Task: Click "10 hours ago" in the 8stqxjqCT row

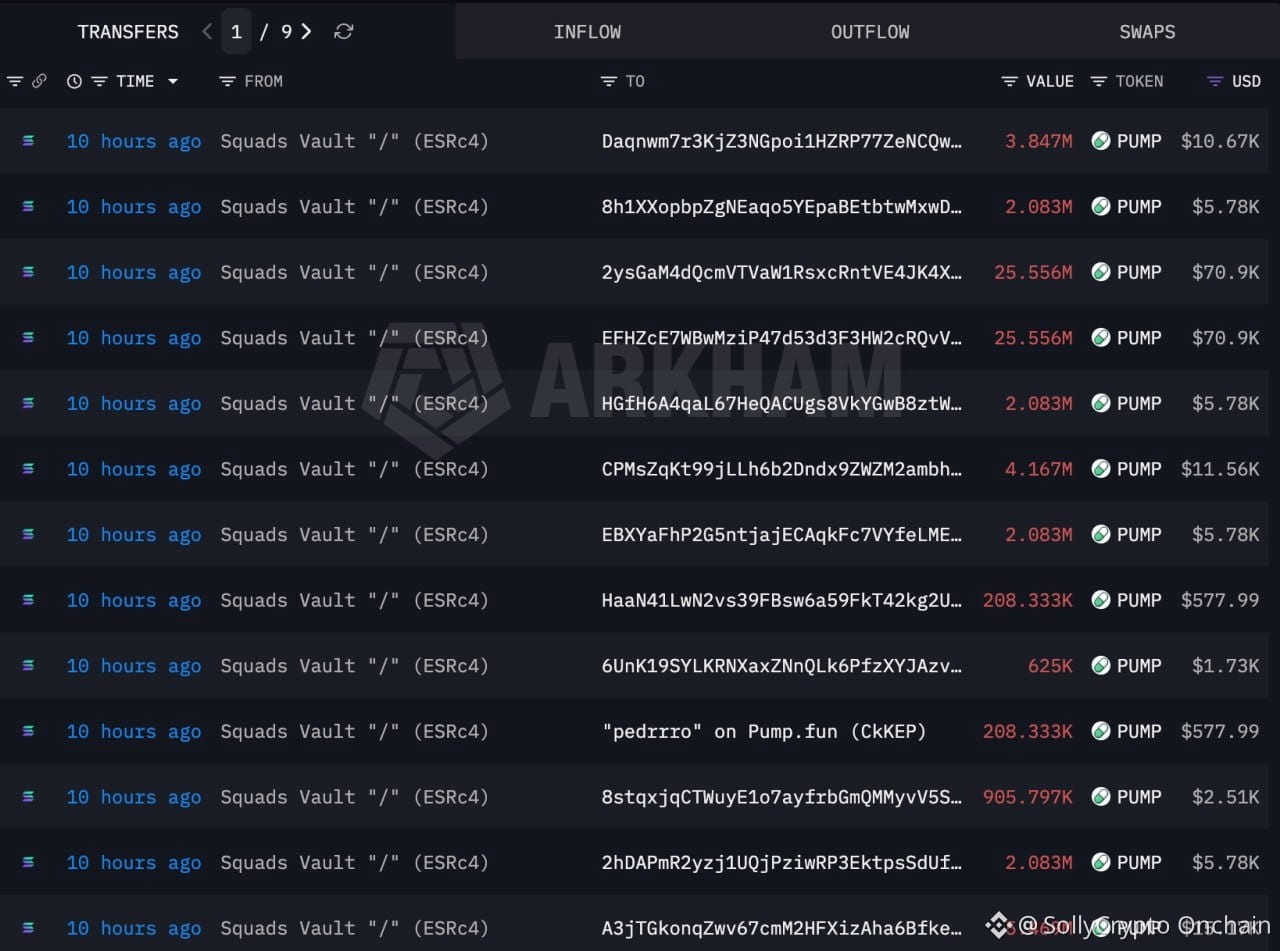Action: 134,797
